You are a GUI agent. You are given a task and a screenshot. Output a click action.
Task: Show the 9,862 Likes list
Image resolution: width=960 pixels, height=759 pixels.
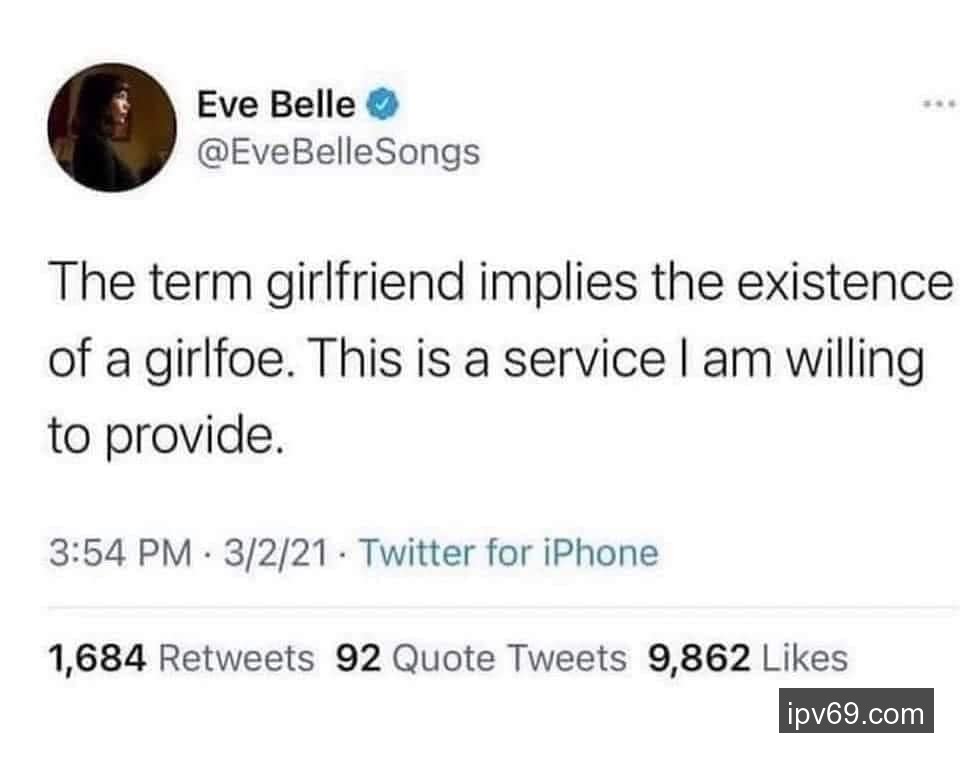pyautogui.click(x=748, y=657)
